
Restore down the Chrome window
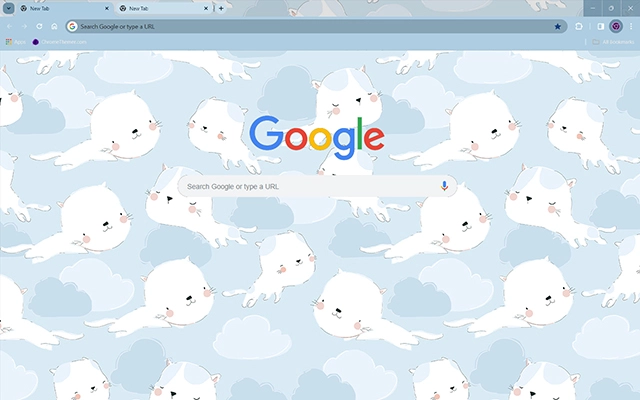[611, 8]
